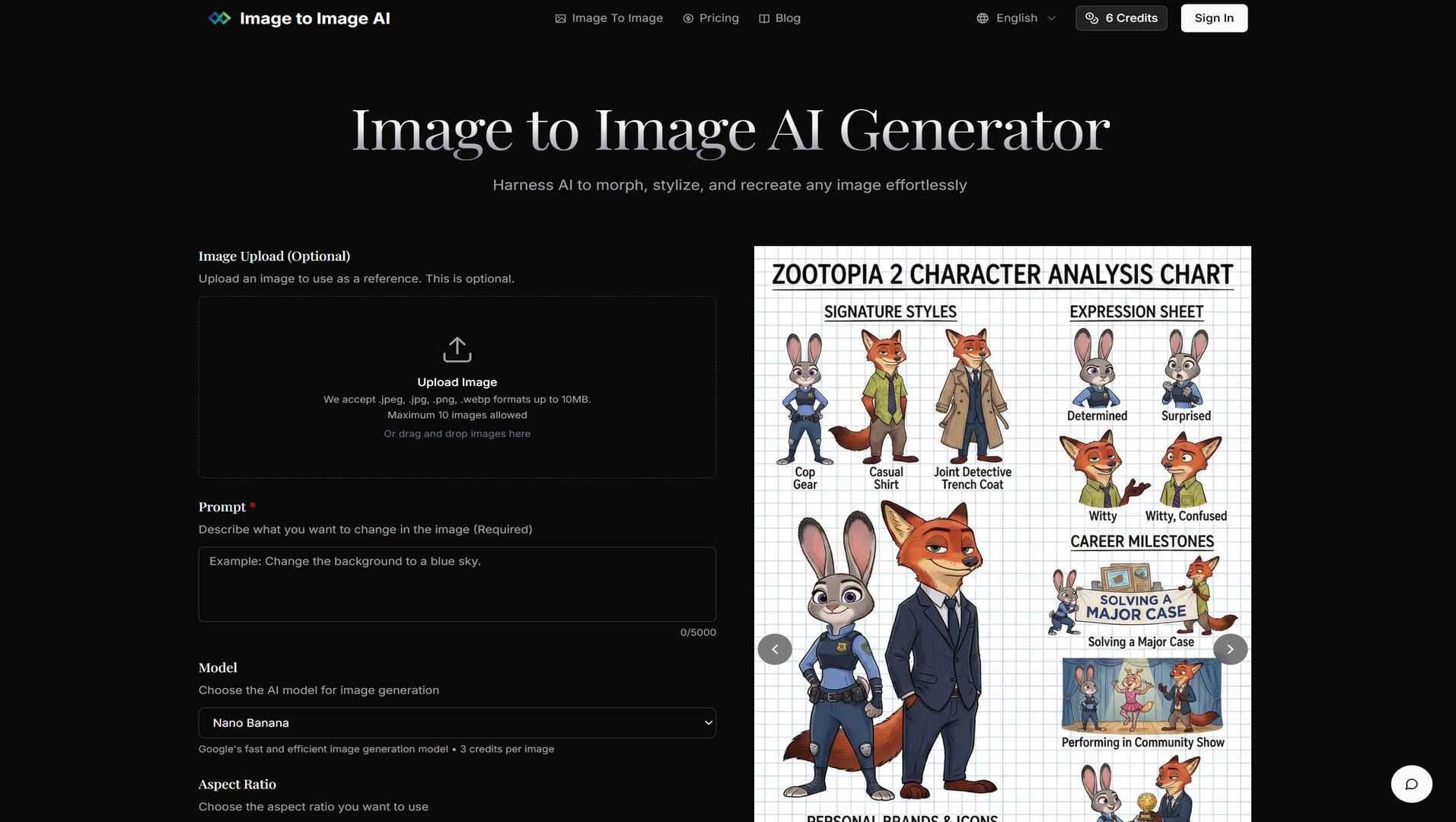
Task: Click the picture icon beside Image To Image
Action: click(x=560, y=18)
